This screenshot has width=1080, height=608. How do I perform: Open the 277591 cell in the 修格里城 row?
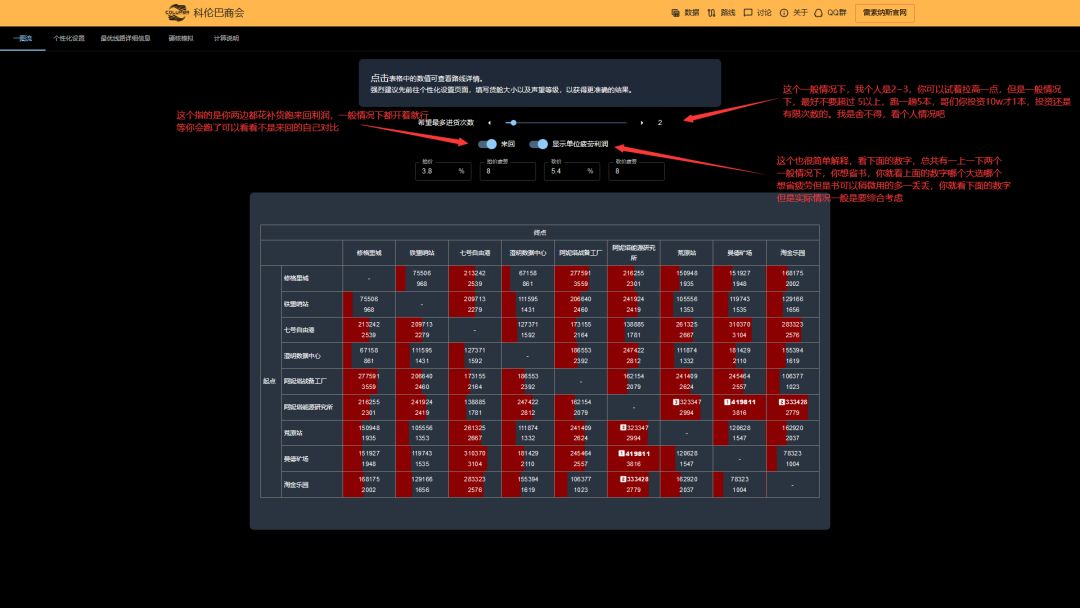581,278
